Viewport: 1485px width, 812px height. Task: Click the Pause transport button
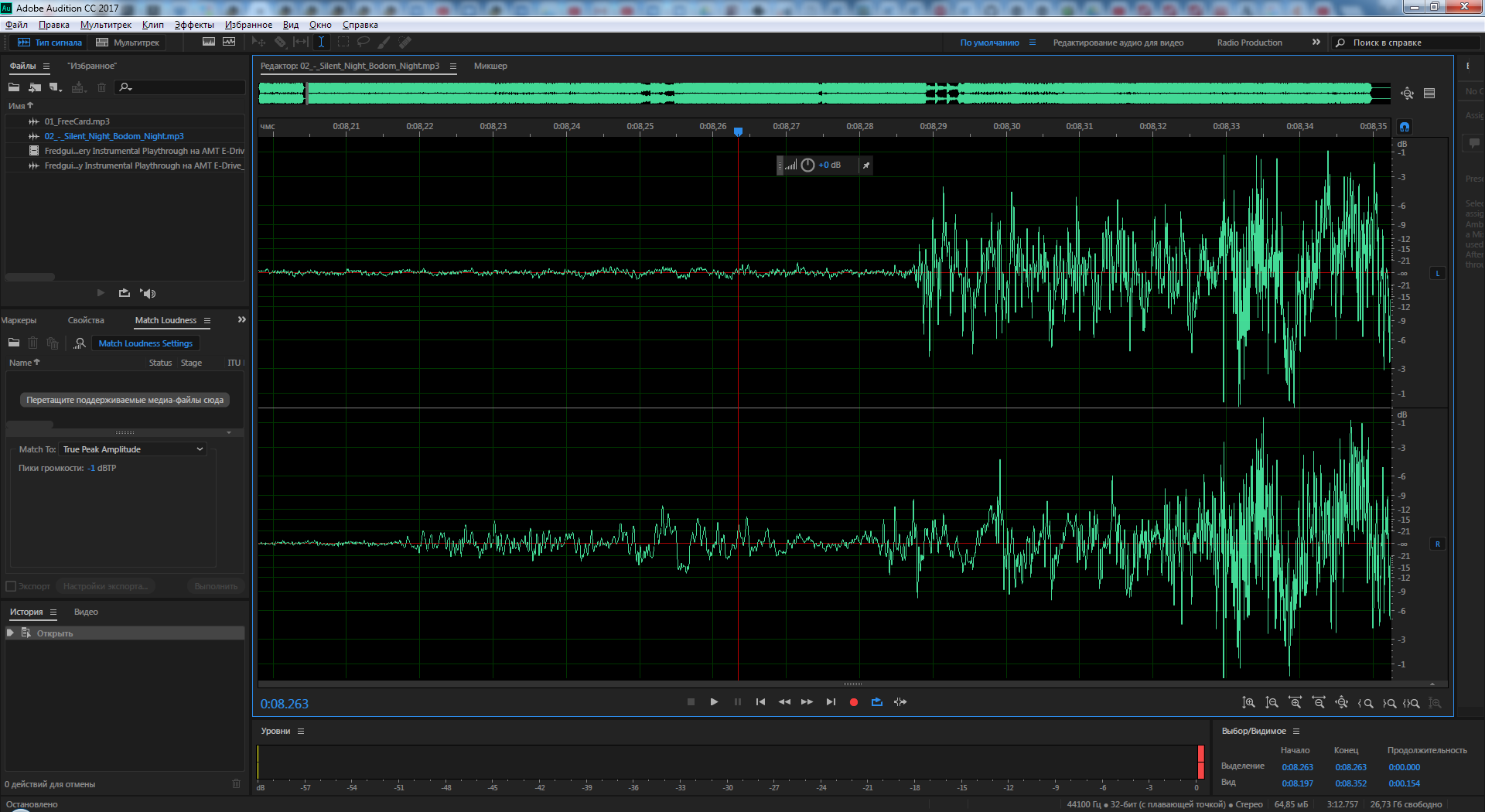tap(737, 702)
